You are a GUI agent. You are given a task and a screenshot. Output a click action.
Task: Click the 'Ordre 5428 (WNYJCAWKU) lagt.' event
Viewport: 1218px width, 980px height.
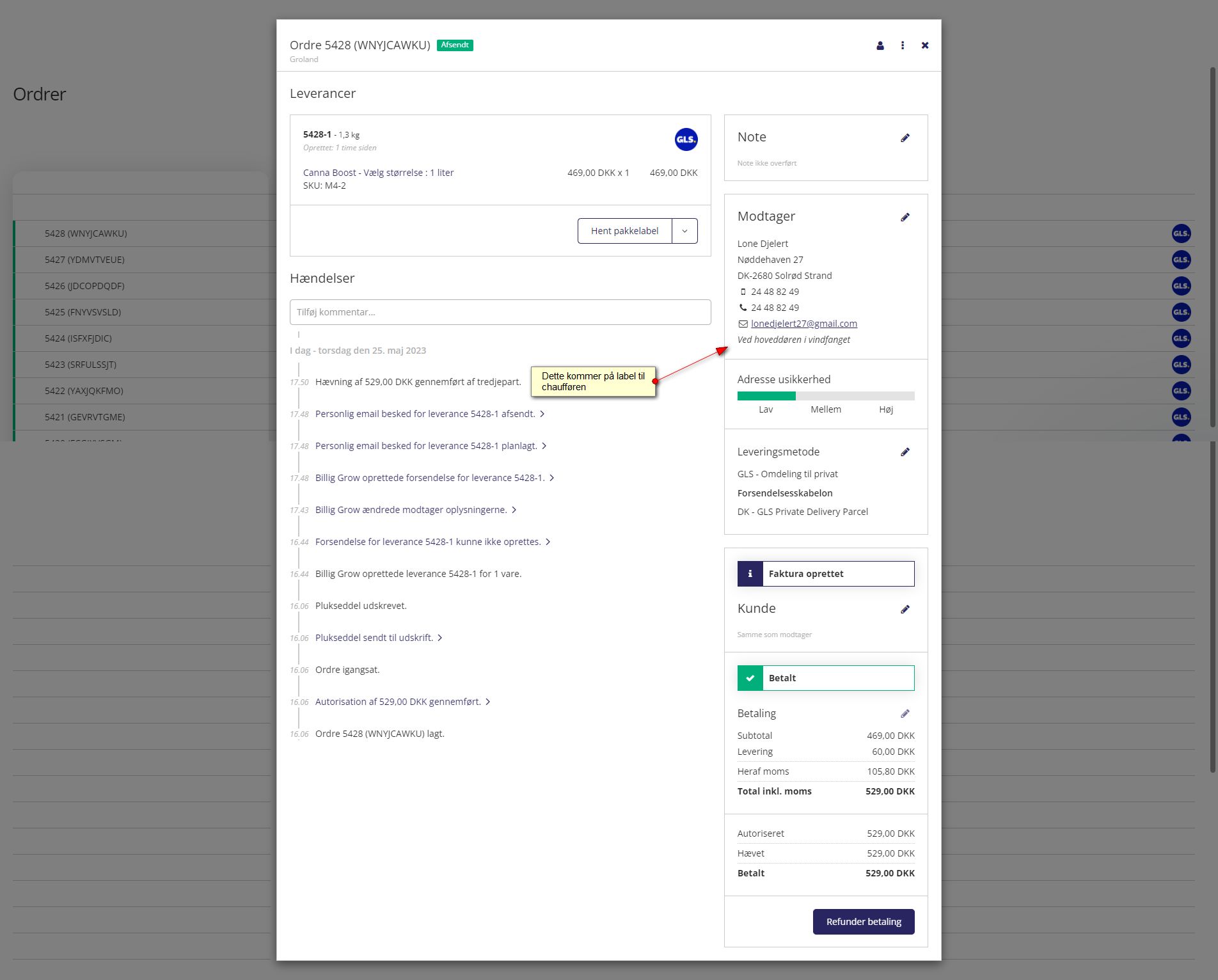[x=380, y=734]
